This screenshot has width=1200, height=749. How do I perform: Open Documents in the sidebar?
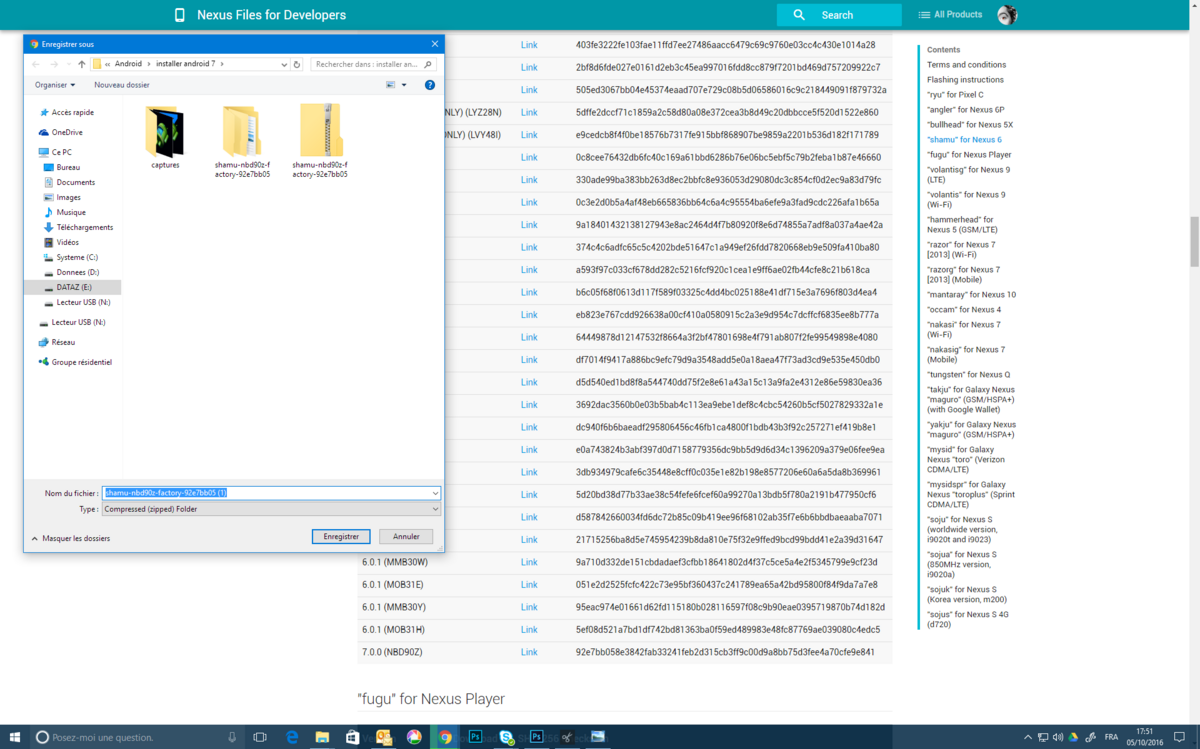pos(76,182)
